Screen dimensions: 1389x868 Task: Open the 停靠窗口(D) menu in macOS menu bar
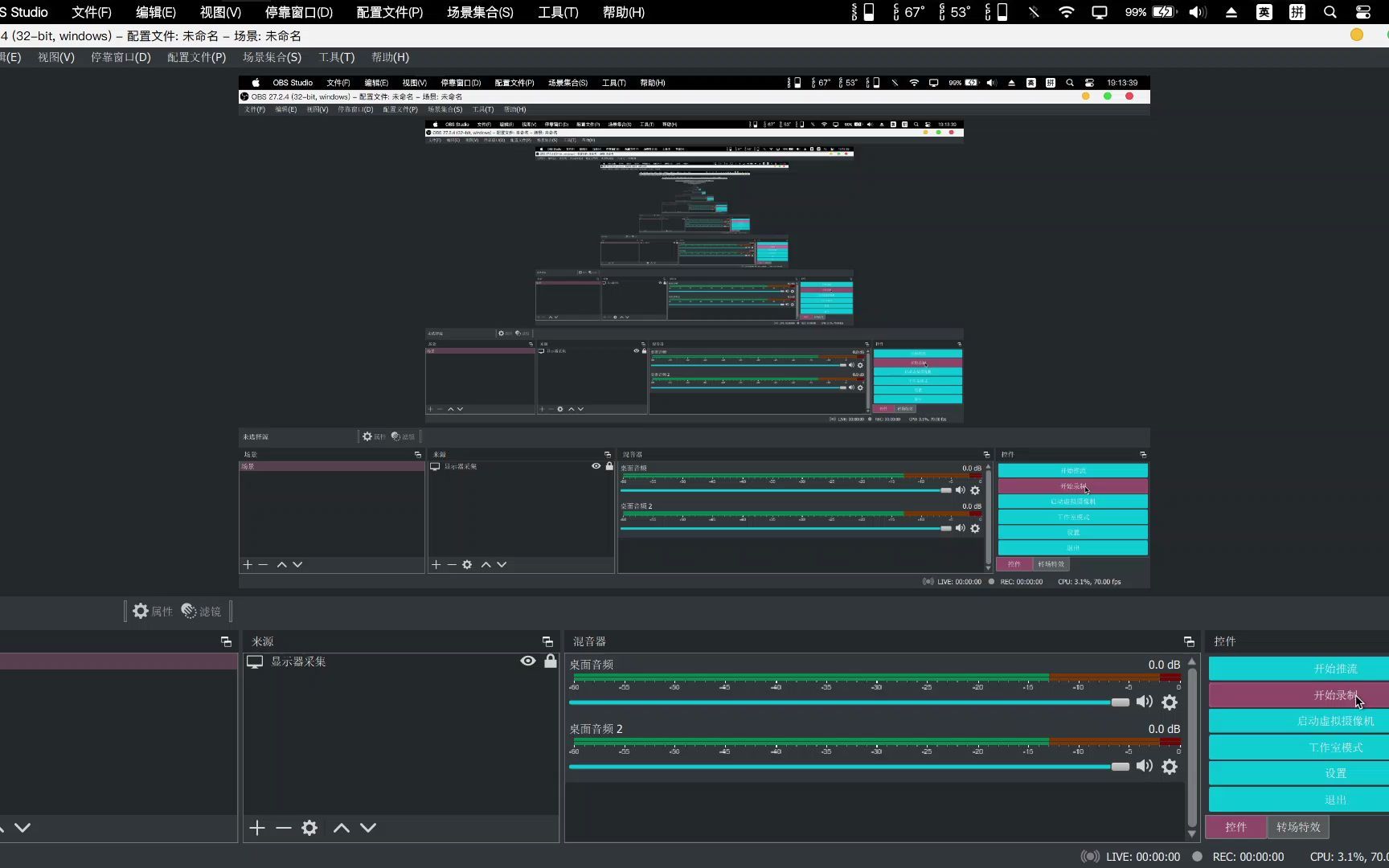click(299, 12)
